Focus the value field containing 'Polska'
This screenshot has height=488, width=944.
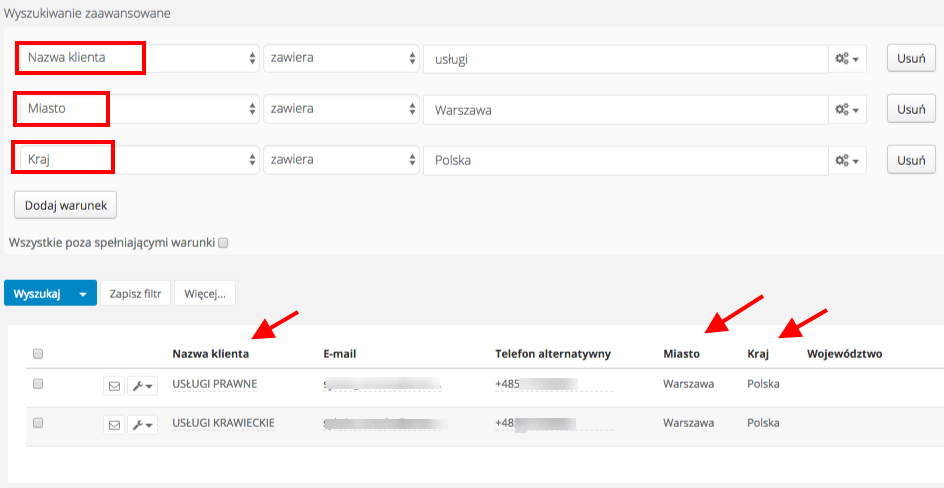point(626,161)
